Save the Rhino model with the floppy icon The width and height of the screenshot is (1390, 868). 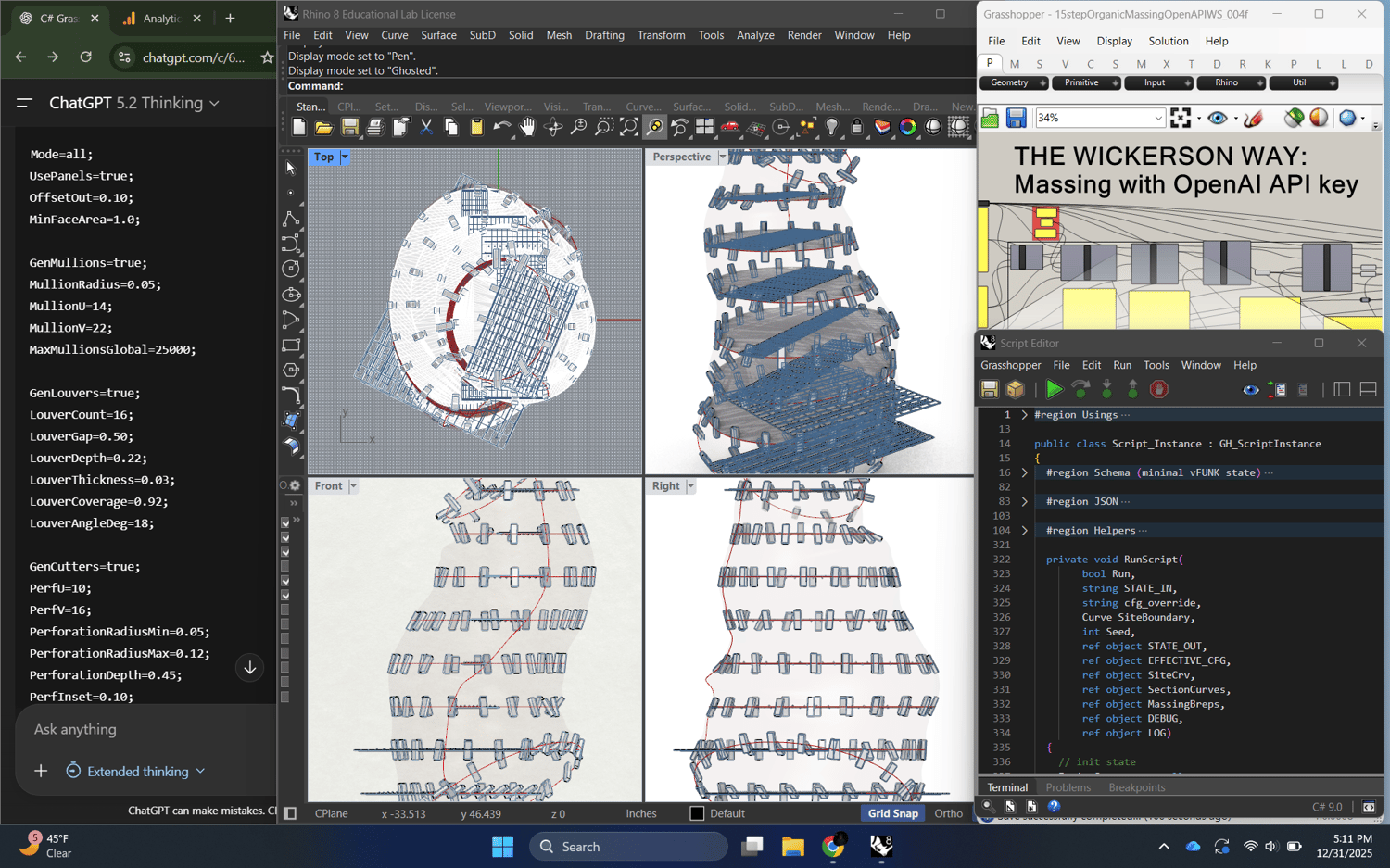pos(349,128)
